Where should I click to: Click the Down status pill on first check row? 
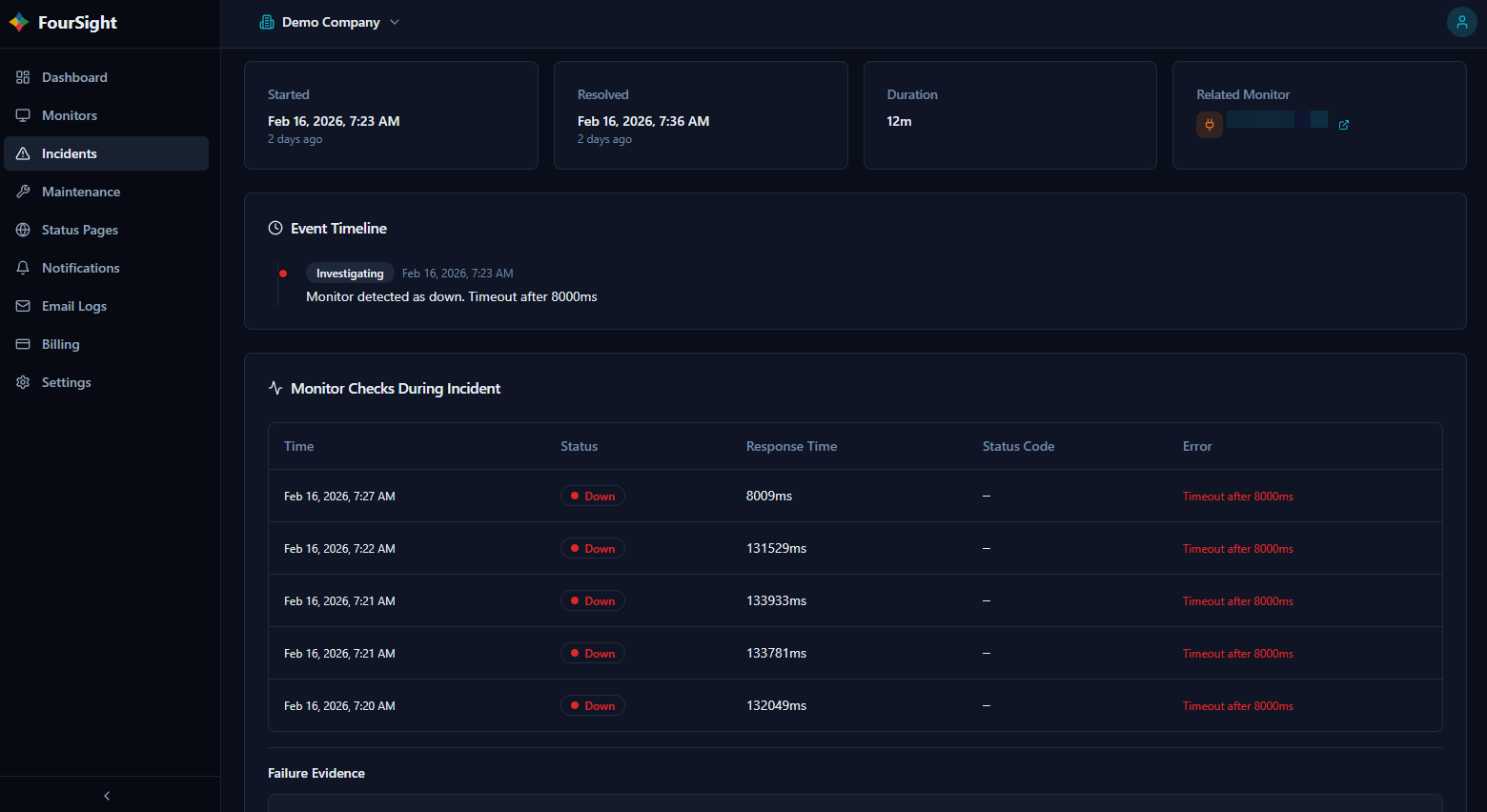(592, 496)
